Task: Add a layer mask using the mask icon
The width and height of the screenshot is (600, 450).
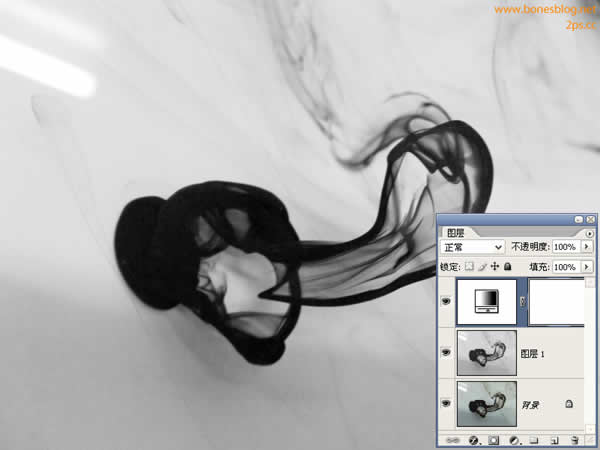Action: 493,440
